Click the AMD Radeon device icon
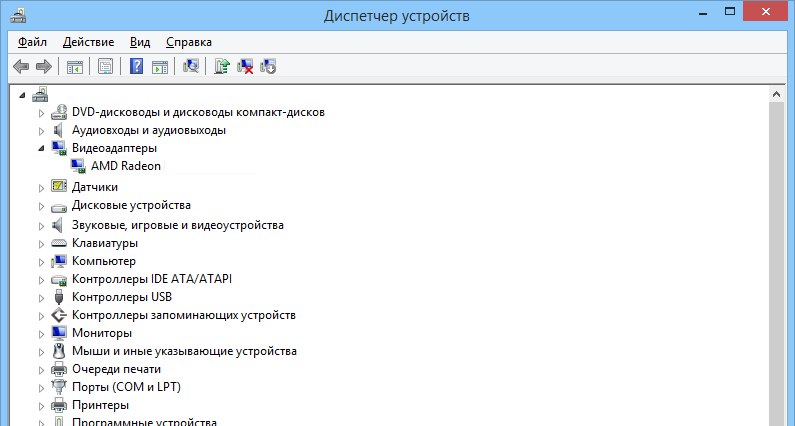This screenshot has height=426, width=795. (78, 166)
